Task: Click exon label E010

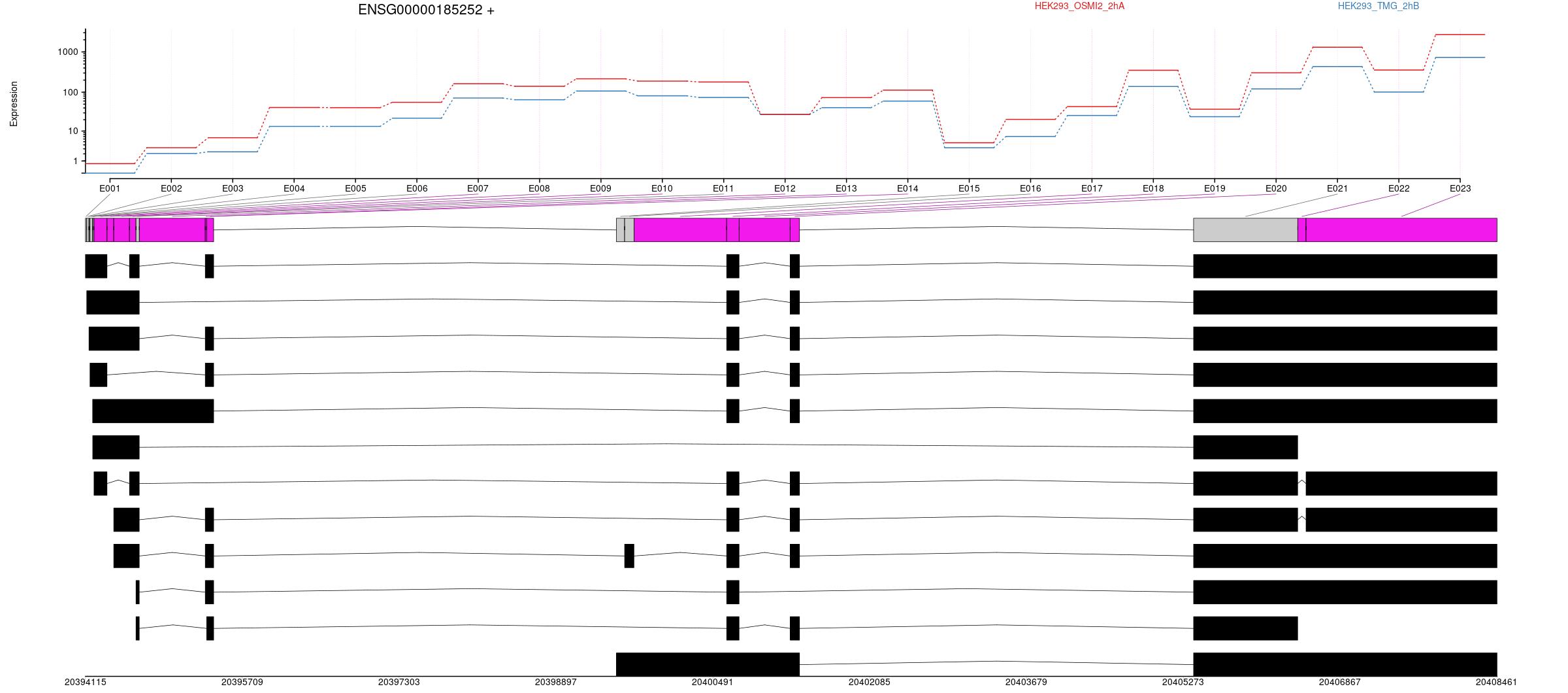Action: [662, 188]
